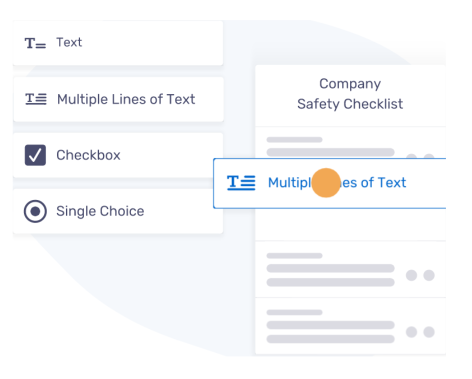Image resolution: width=472 pixels, height=379 pixels.
Task: Select the Multiple Lines of Text card
Action: (118, 99)
